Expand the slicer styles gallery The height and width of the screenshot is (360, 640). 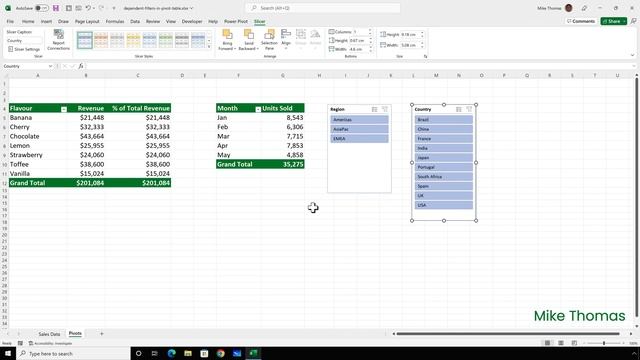tap(209, 47)
